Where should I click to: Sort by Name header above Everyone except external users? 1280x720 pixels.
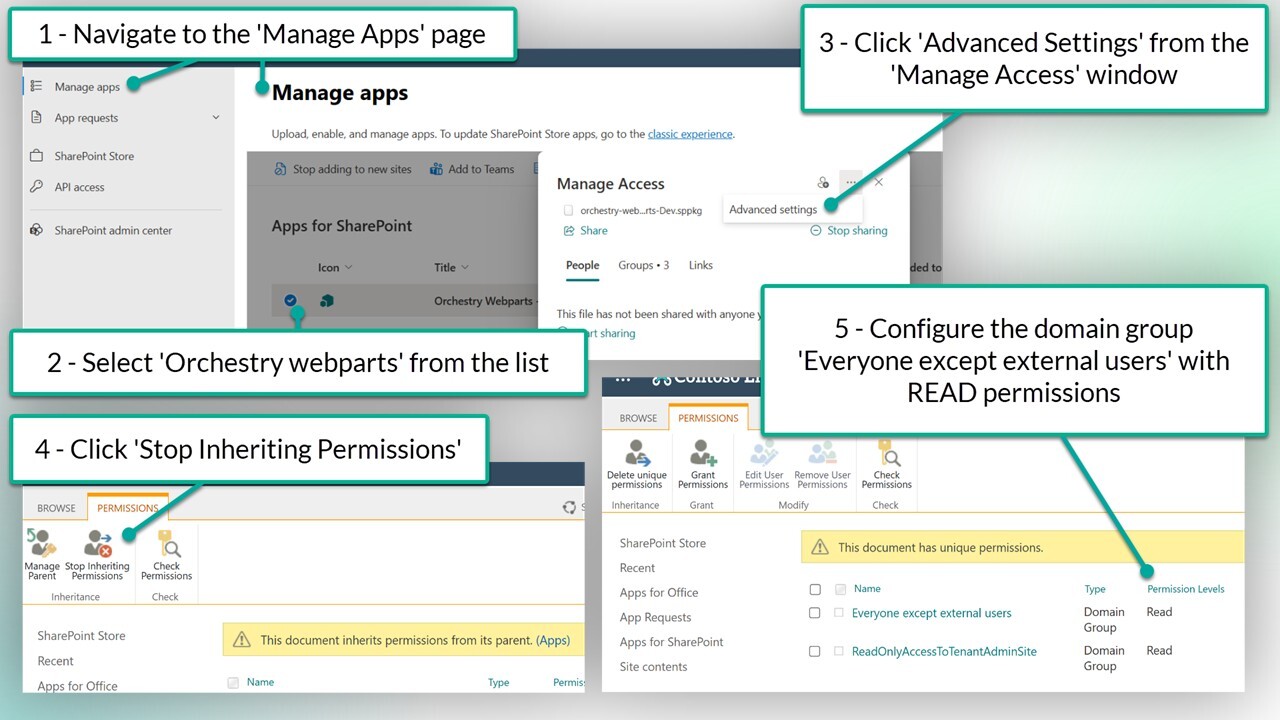pos(867,589)
